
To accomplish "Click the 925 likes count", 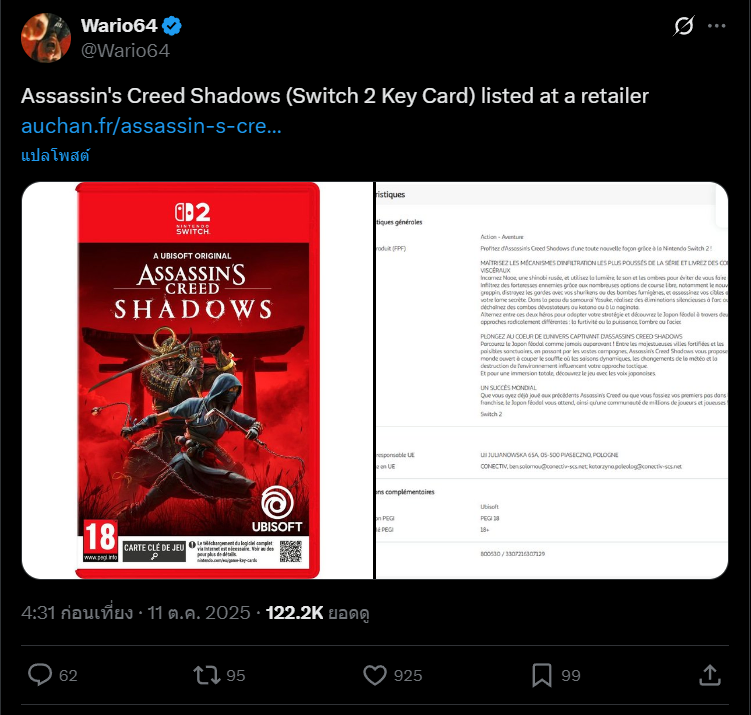I will click(x=408, y=675).
